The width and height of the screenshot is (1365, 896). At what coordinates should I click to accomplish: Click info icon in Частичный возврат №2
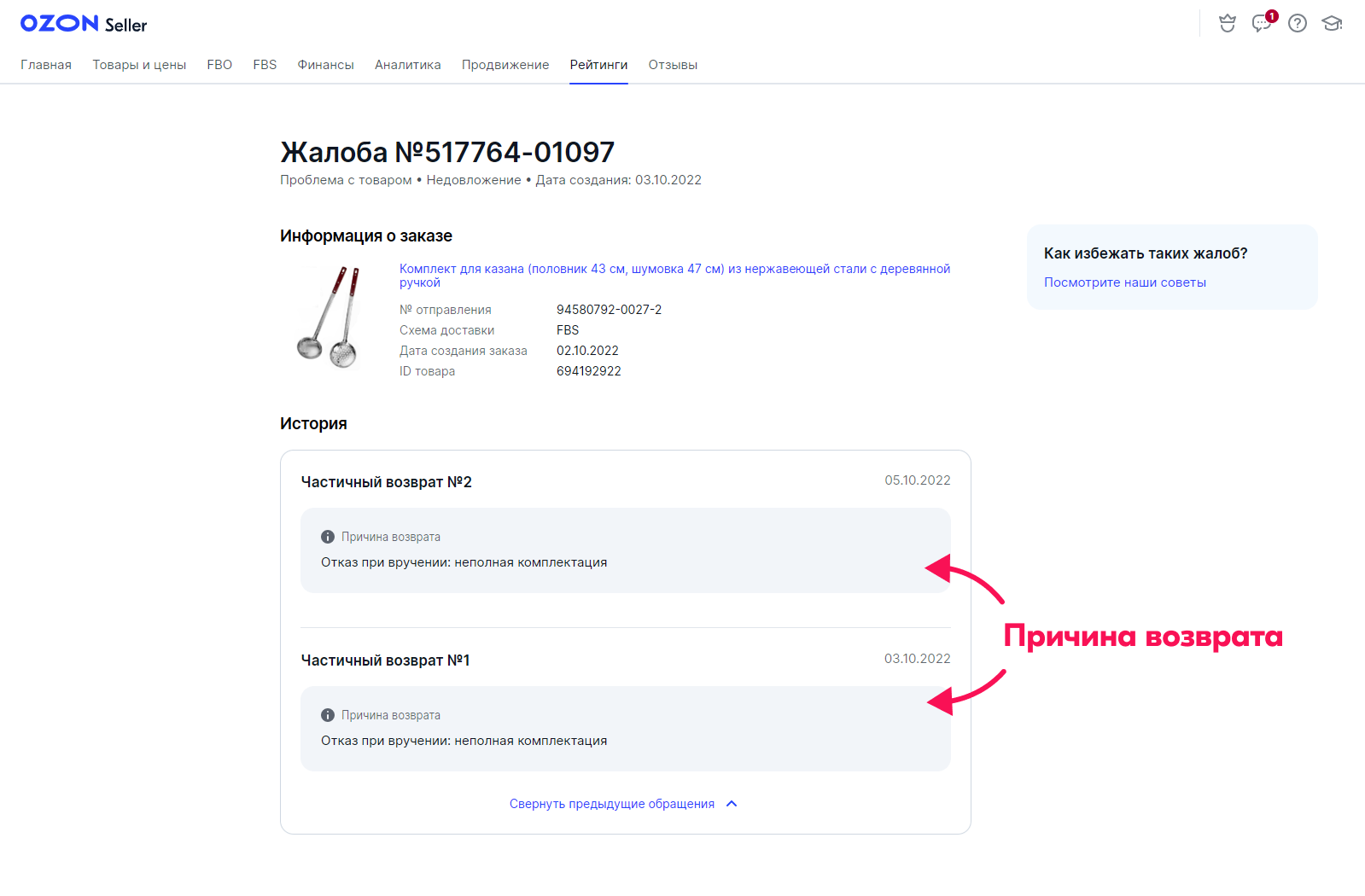pos(328,537)
